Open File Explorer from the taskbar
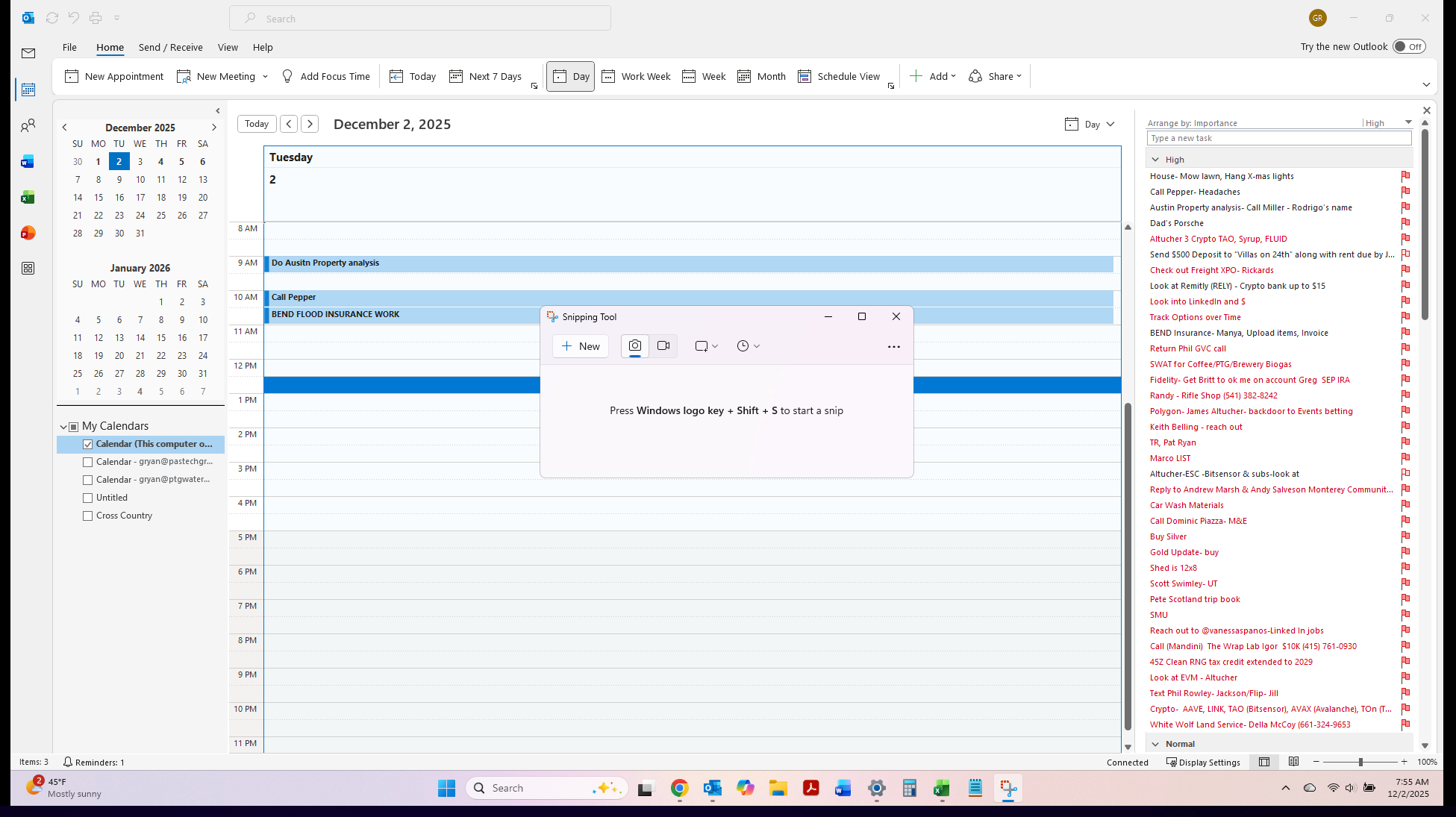 pos(778,788)
